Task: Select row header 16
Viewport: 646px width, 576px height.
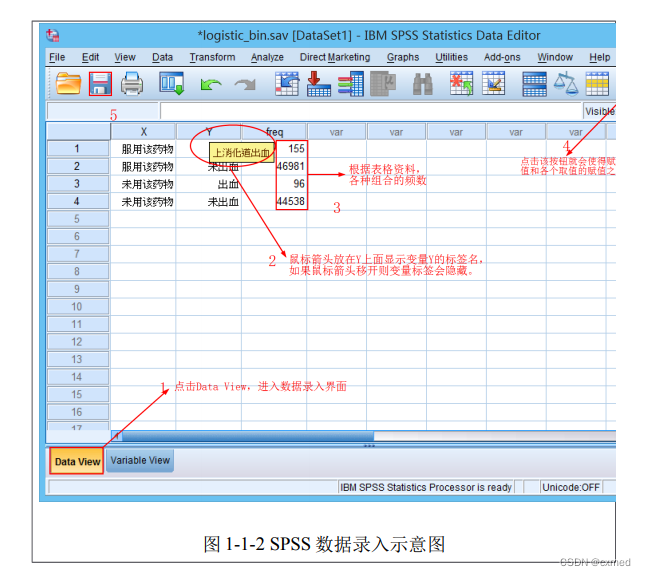Action: coord(77,412)
